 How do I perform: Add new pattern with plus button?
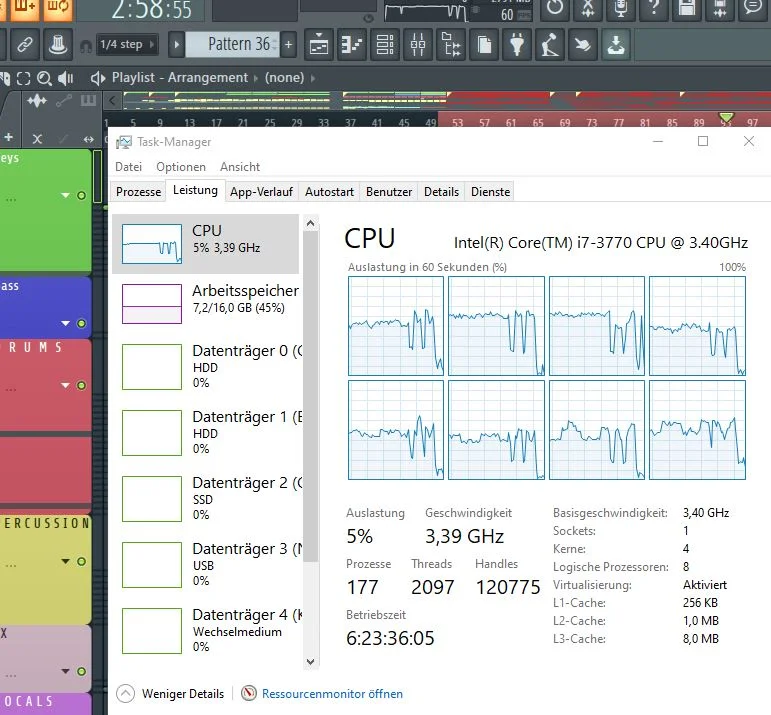coord(289,44)
